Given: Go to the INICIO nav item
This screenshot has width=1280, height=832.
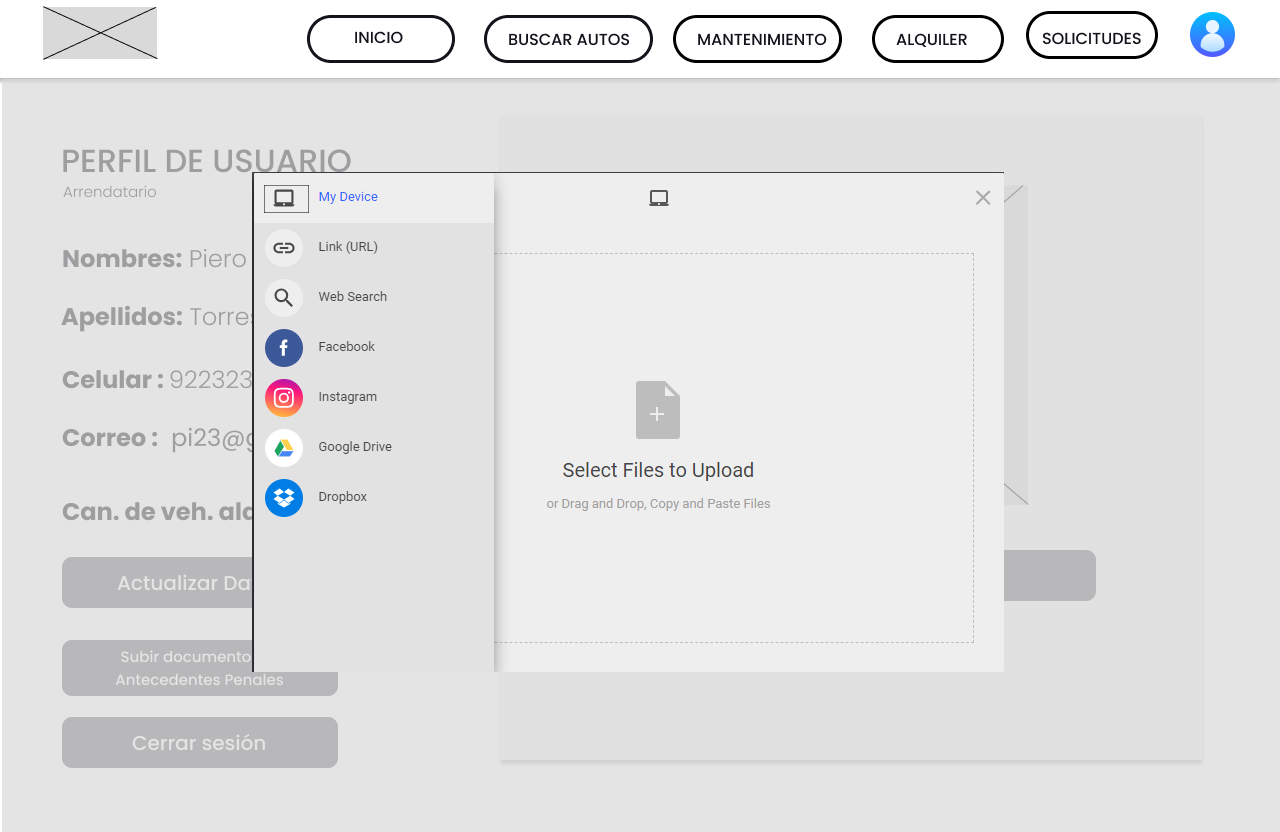Looking at the screenshot, I should click(x=381, y=39).
